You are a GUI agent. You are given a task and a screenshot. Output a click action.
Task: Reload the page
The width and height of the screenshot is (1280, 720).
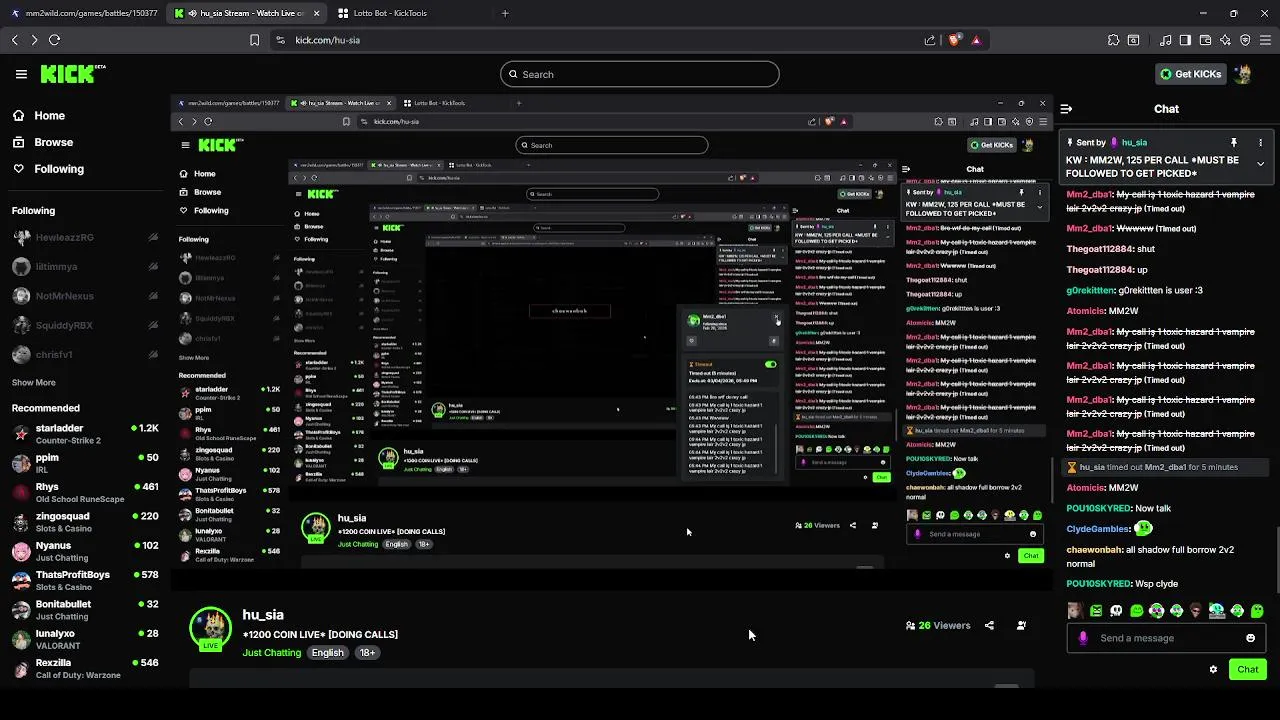click(x=54, y=40)
